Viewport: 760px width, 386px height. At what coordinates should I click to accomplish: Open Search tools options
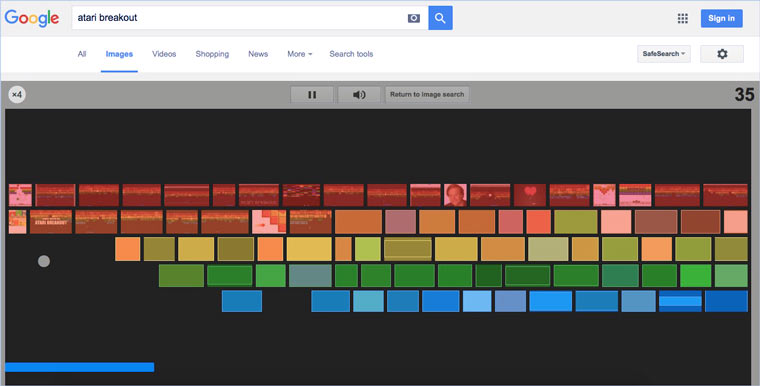351,54
